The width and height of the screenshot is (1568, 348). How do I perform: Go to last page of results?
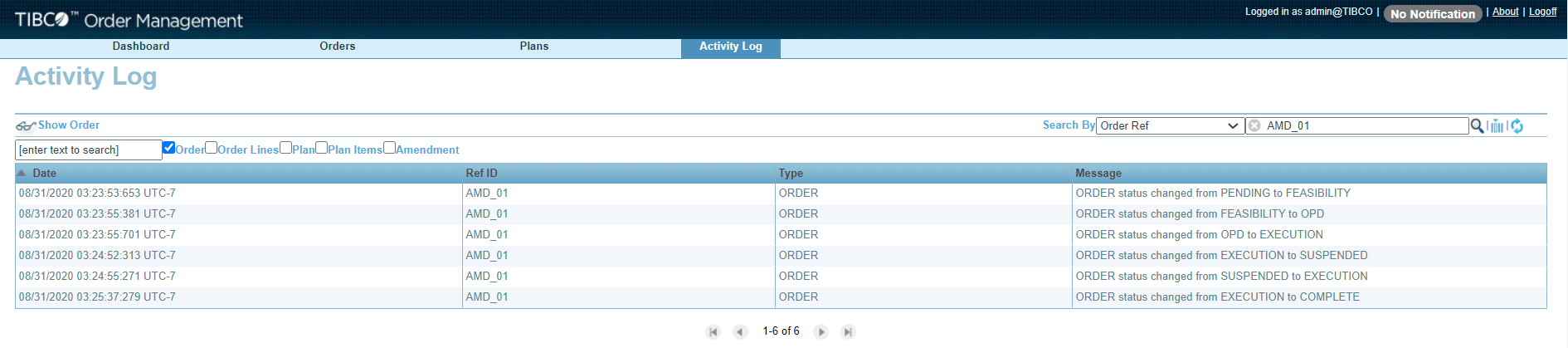[x=848, y=332]
